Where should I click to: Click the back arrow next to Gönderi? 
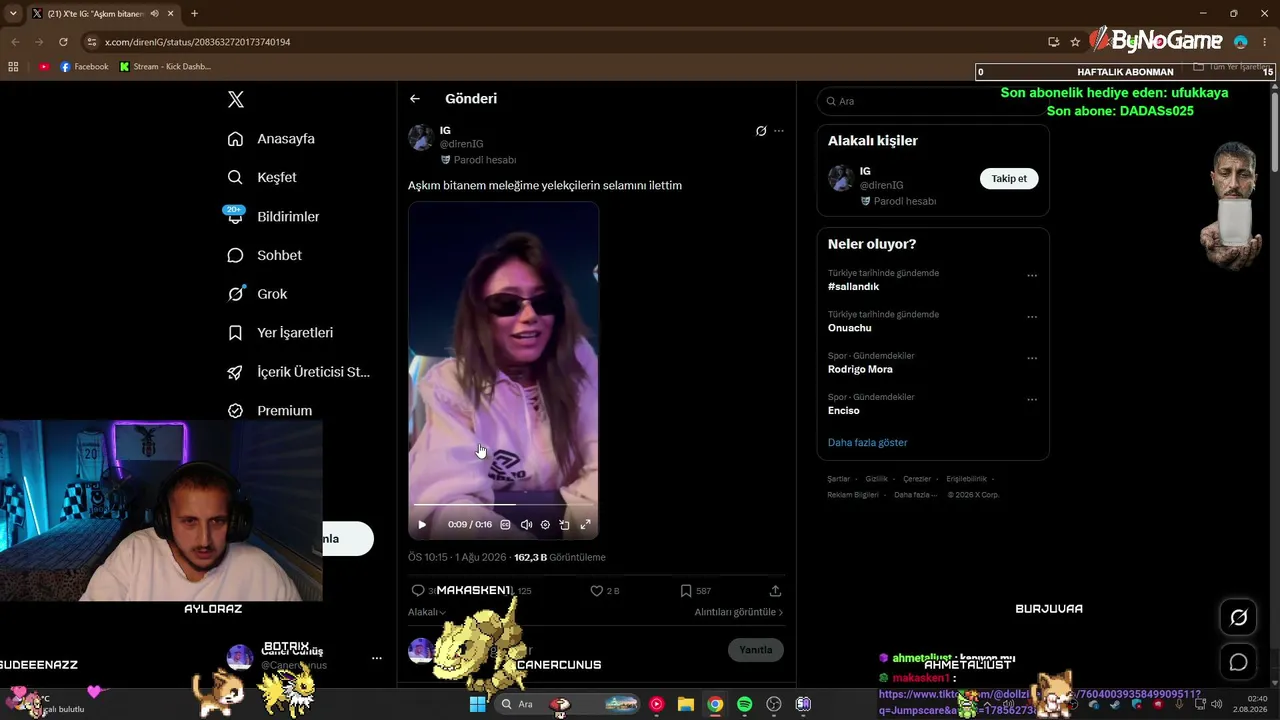click(x=415, y=99)
